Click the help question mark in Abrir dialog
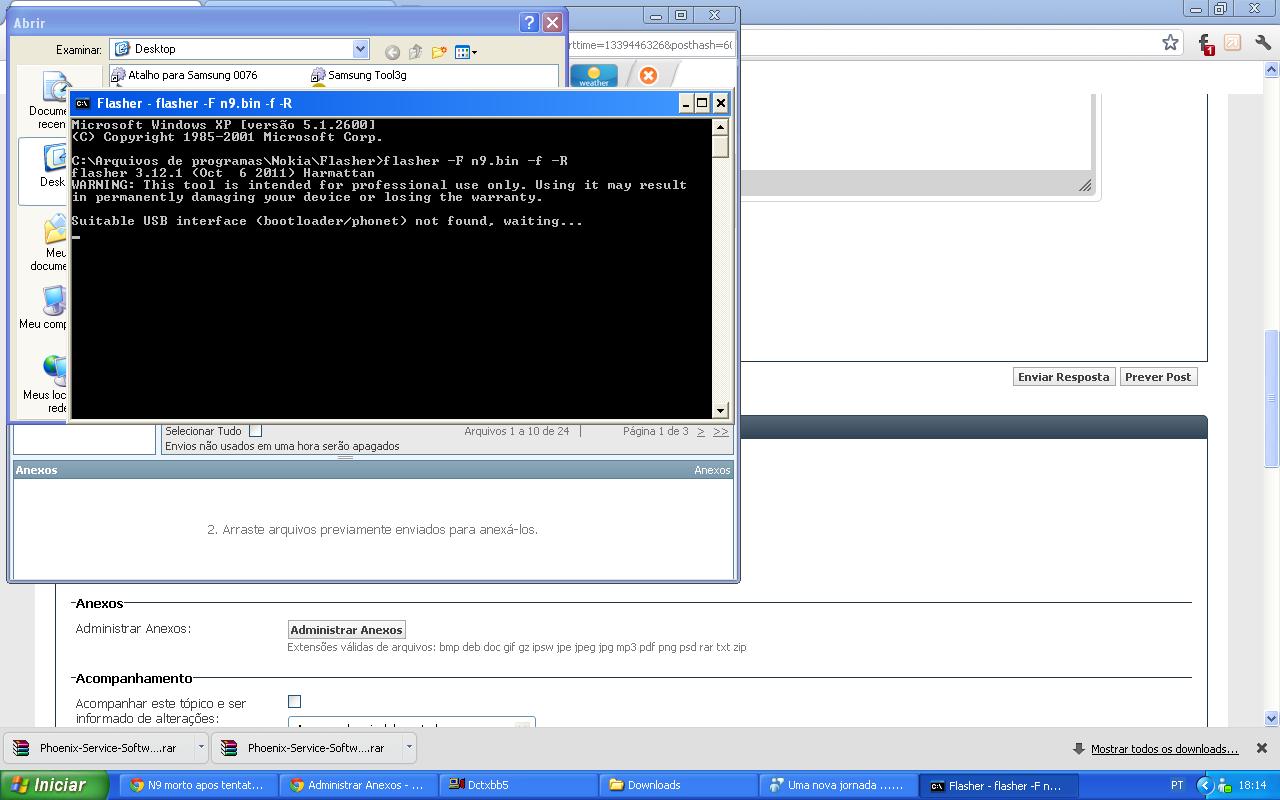The height and width of the screenshot is (800, 1280). click(530, 22)
